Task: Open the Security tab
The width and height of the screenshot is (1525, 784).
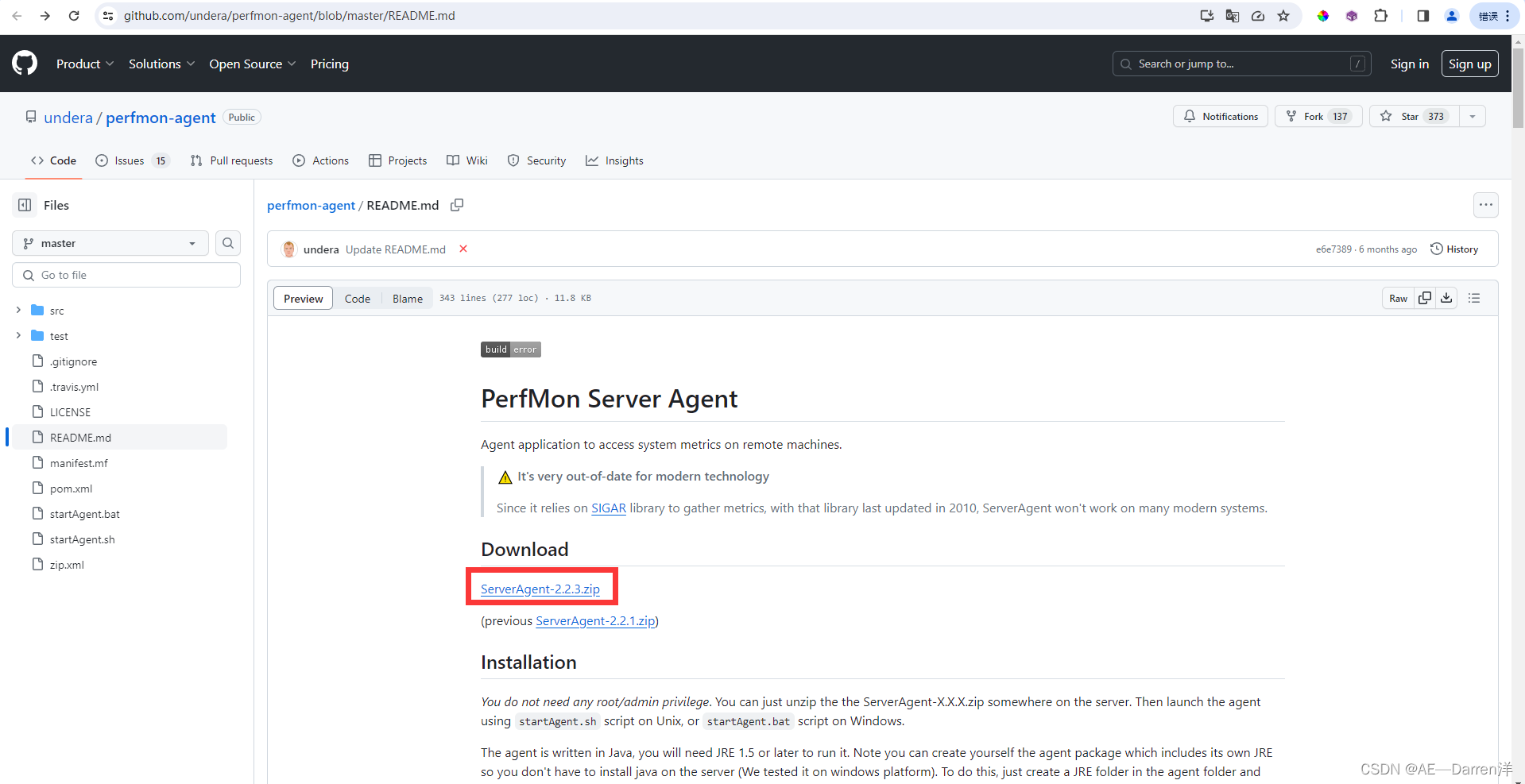Action: pos(536,160)
